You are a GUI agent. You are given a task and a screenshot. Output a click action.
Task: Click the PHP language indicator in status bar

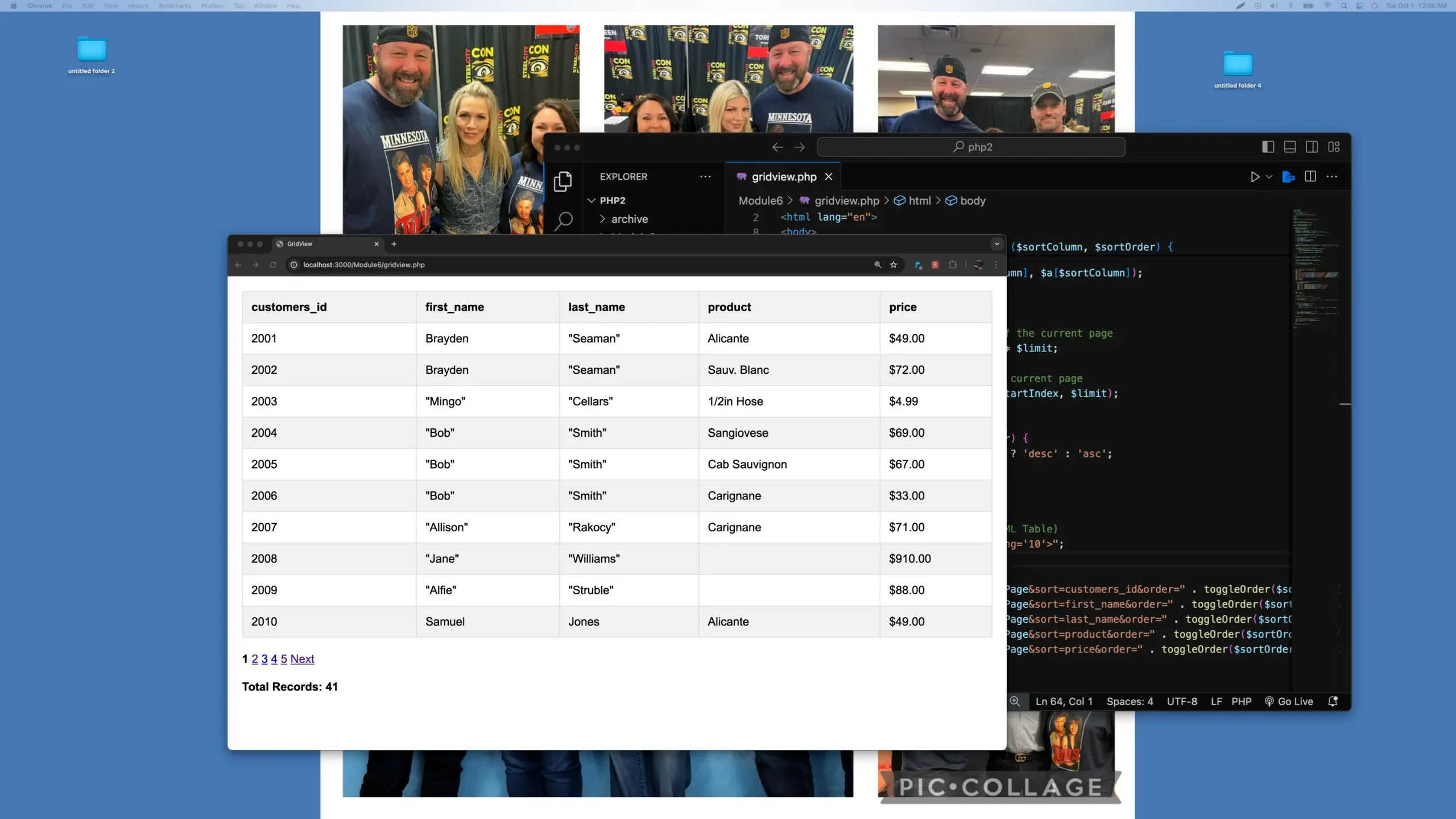pyautogui.click(x=1242, y=701)
